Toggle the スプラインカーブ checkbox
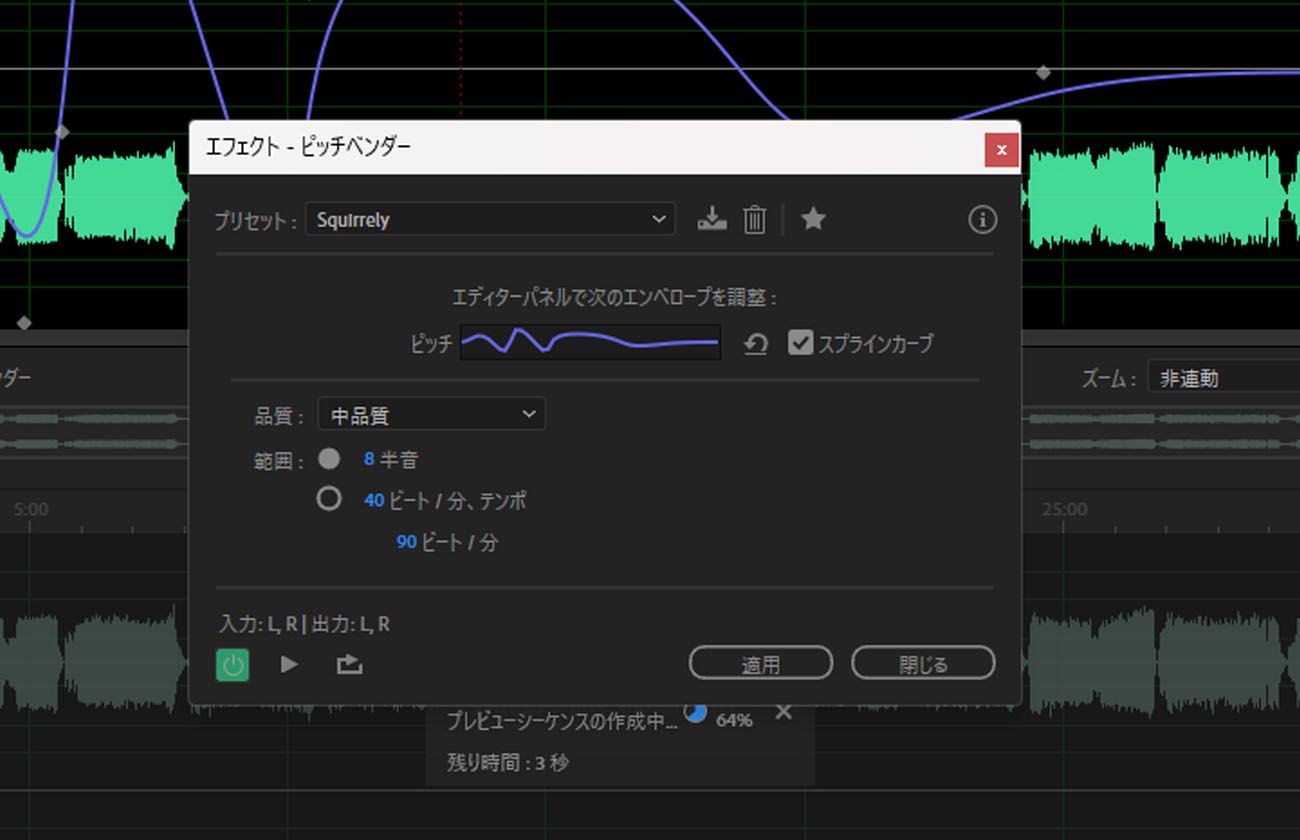Screen dimensions: 1300x840 click(800, 343)
